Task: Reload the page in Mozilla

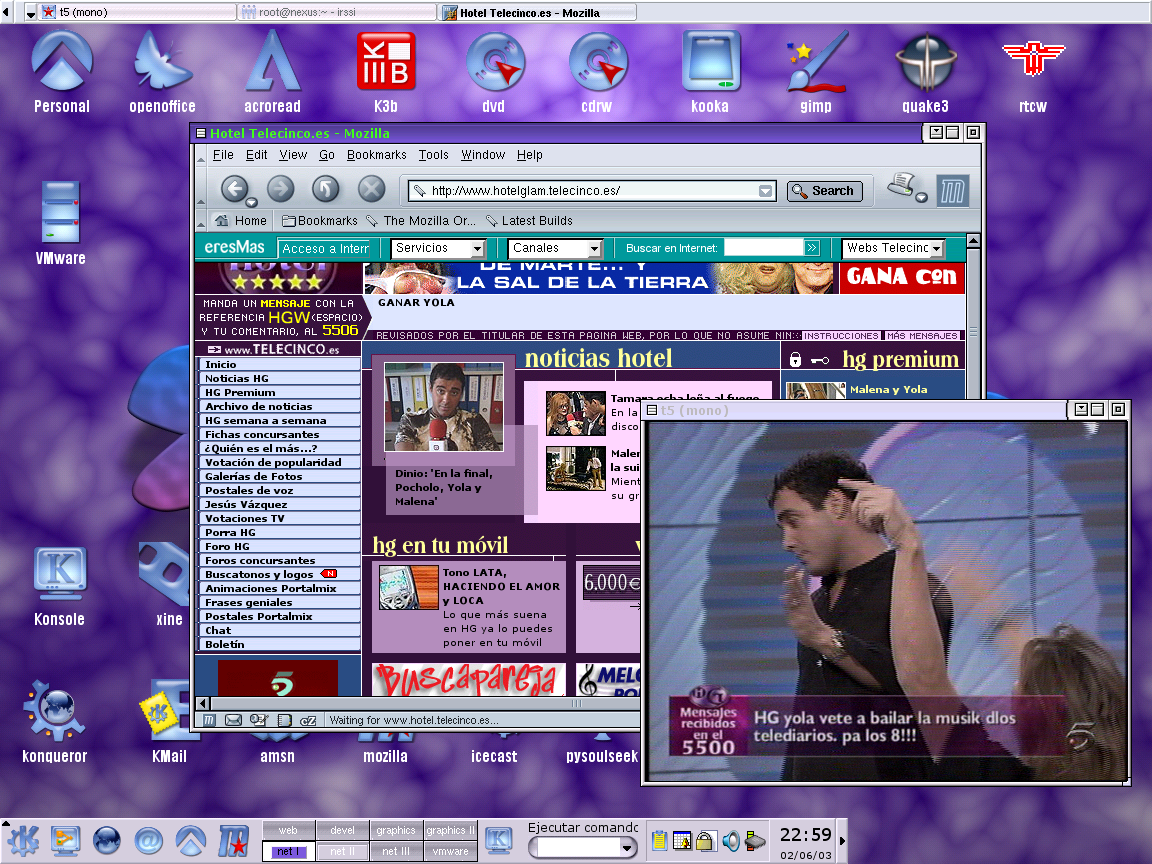Action: 325,190
